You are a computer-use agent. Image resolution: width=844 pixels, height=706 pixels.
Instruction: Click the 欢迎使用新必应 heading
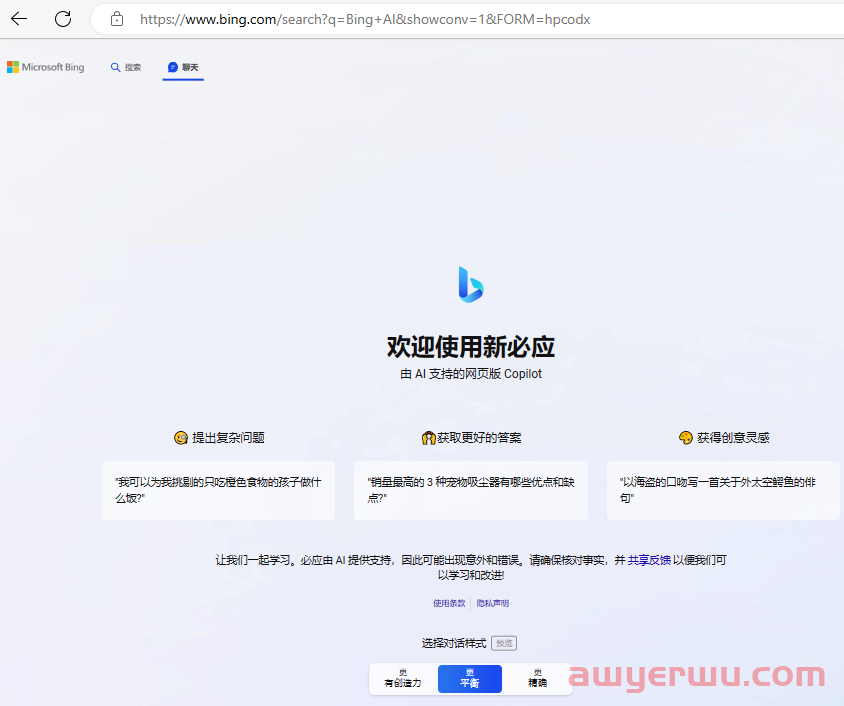click(x=471, y=347)
